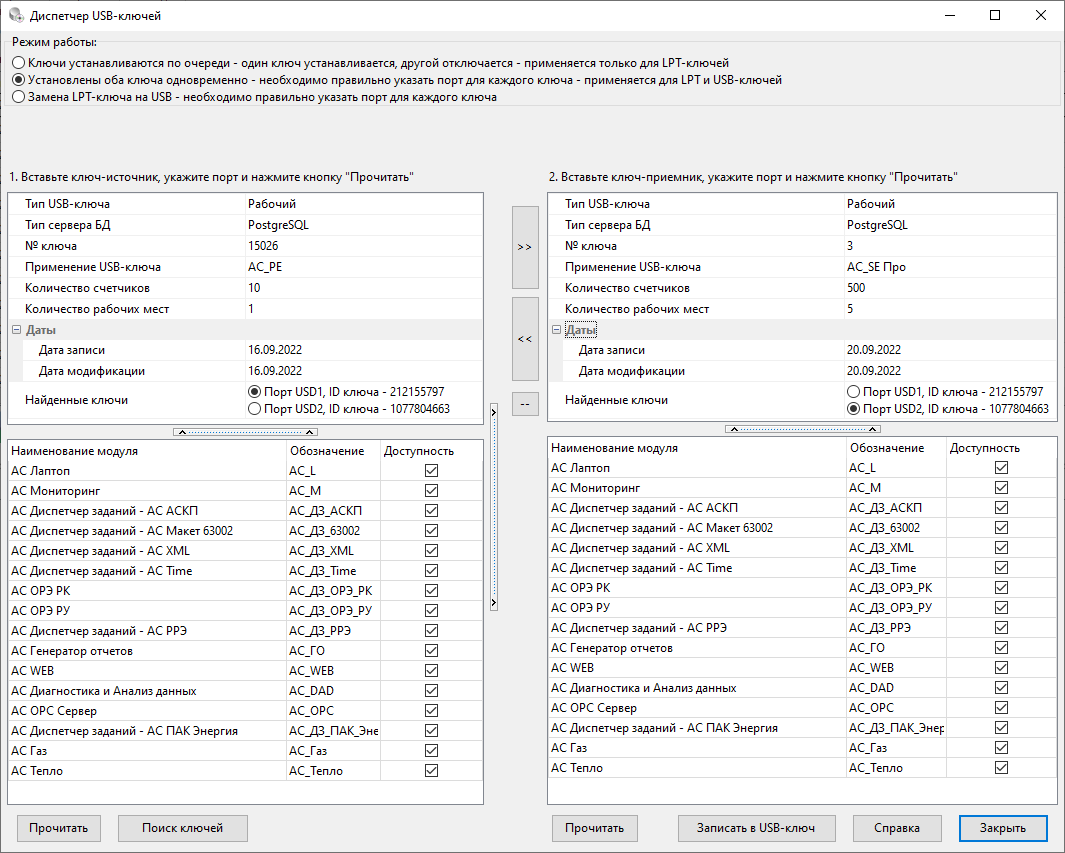Viewport: 1065px width, 853px height.
Task: Click the '>>' copy-to-receiver button
Action: point(525,248)
